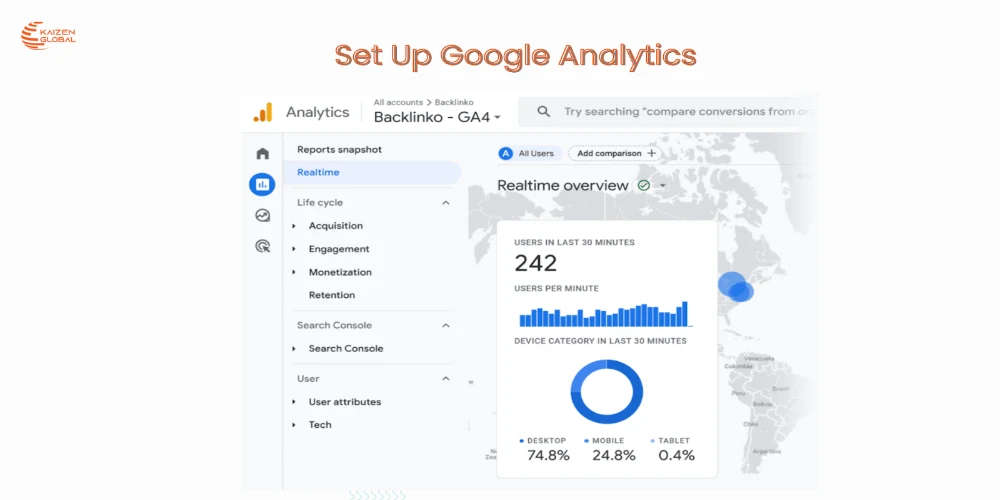Collapse the Life cycle section

[446, 203]
